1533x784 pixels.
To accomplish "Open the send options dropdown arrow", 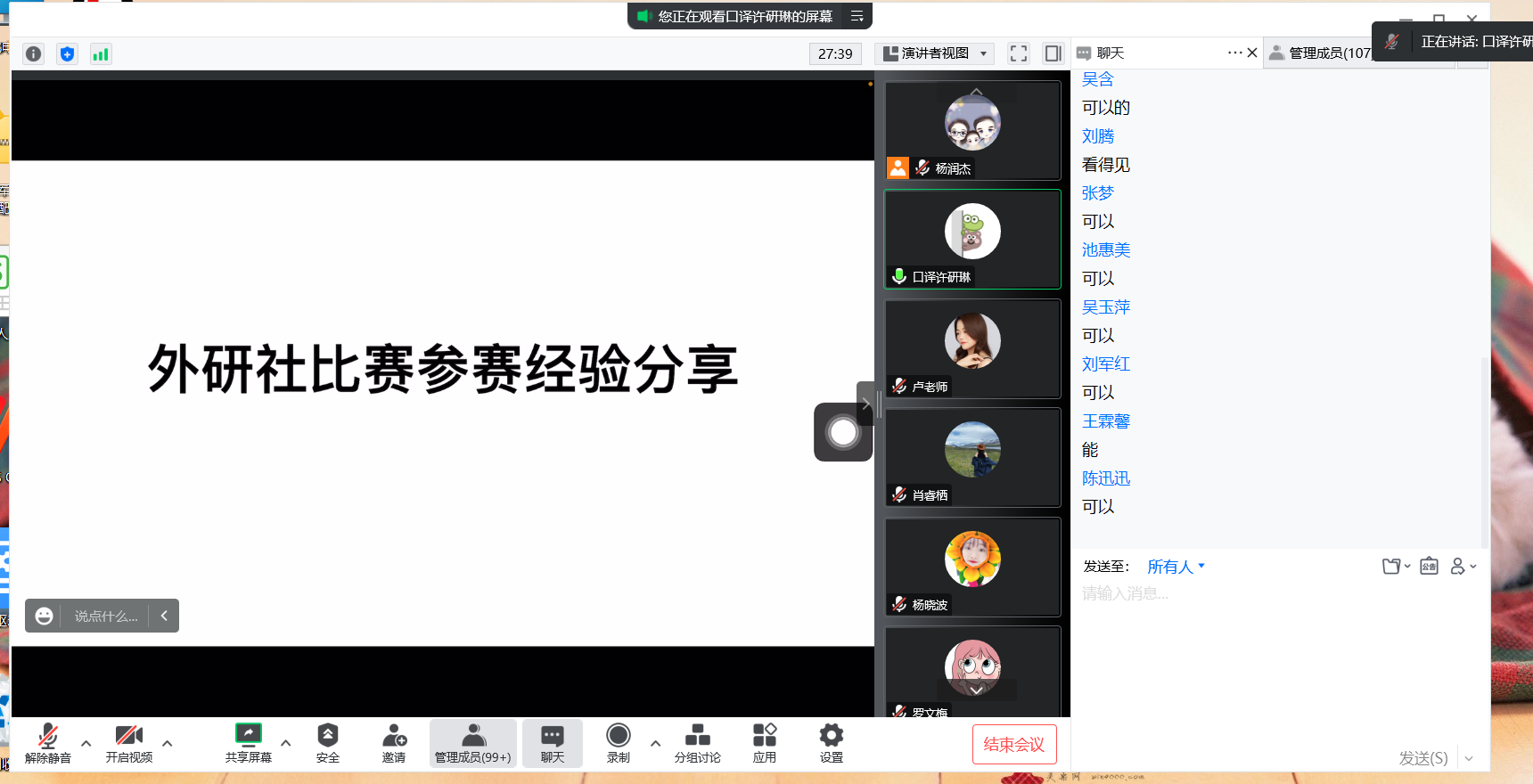I will coord(1469,758).
